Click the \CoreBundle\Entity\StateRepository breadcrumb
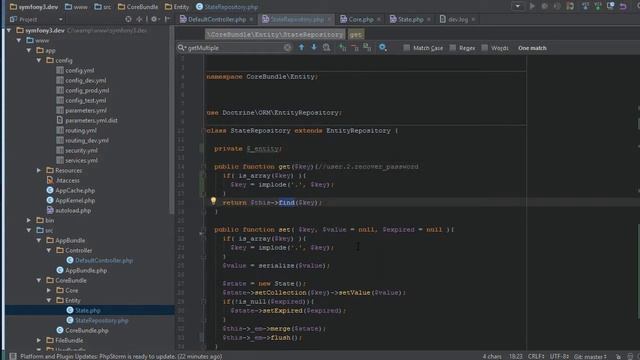The image size is (640, 360). click(x=275, y=35)
